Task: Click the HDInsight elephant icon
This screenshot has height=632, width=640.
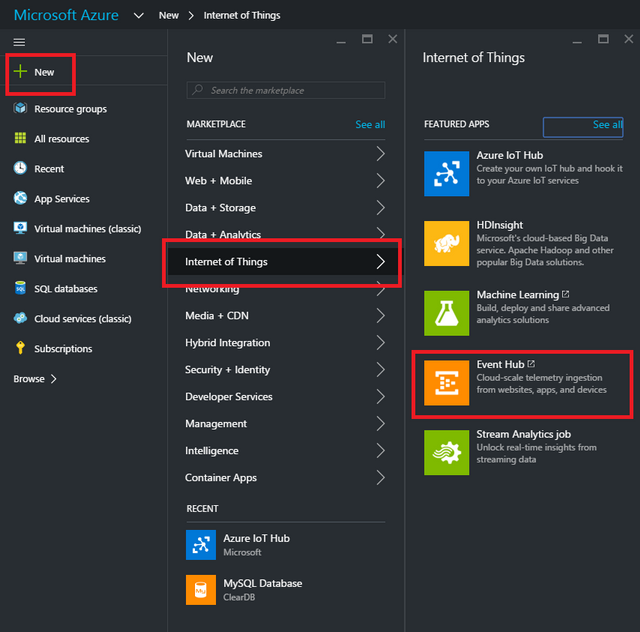Action: (446, 243)
